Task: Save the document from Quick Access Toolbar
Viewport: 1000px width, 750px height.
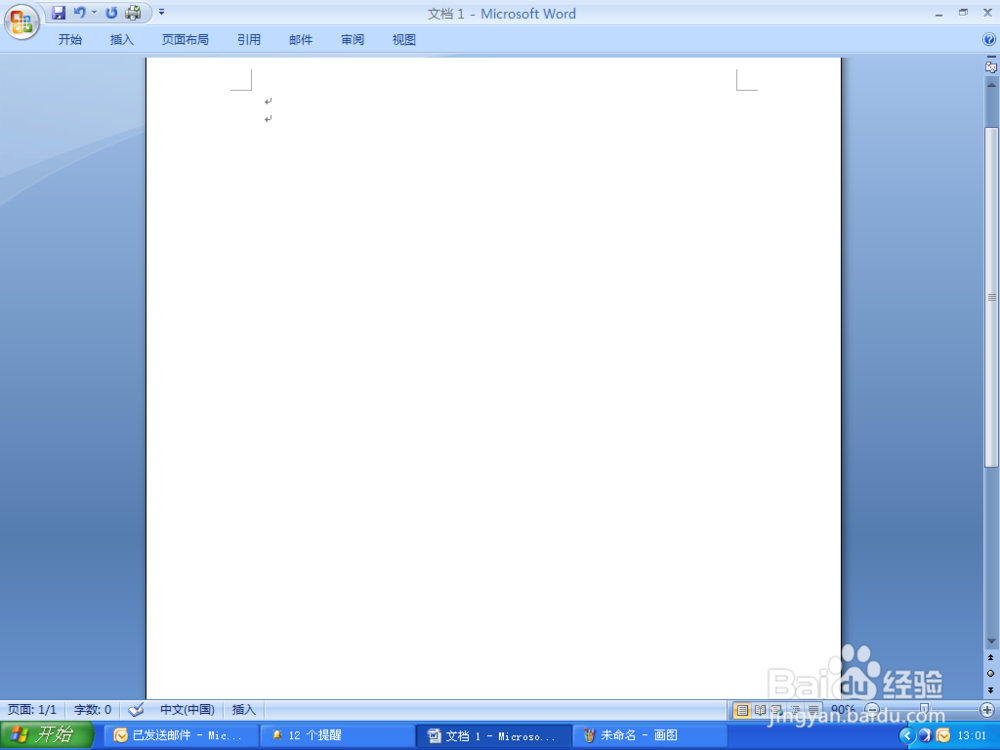Action: coord(59,12)
